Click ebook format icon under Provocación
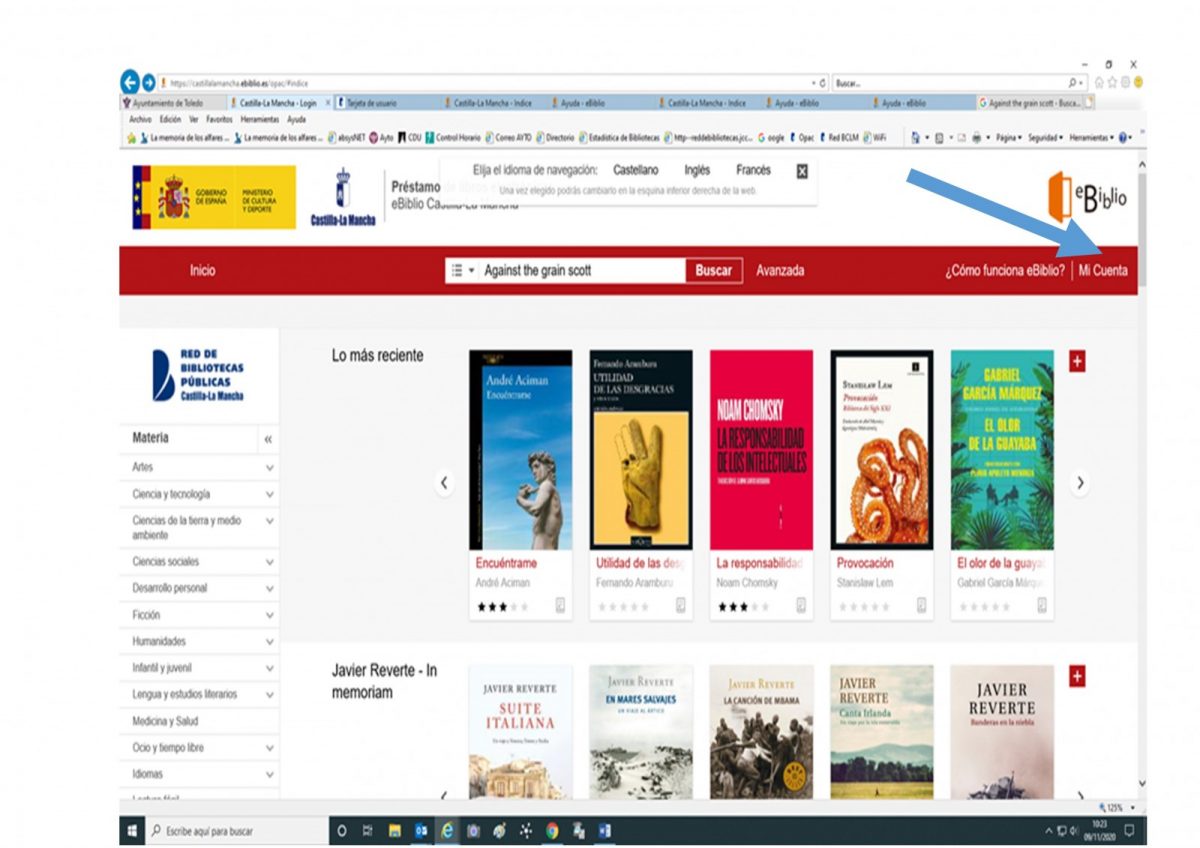Viewport: 1200px width, 848px height. (x=921, y=605)
